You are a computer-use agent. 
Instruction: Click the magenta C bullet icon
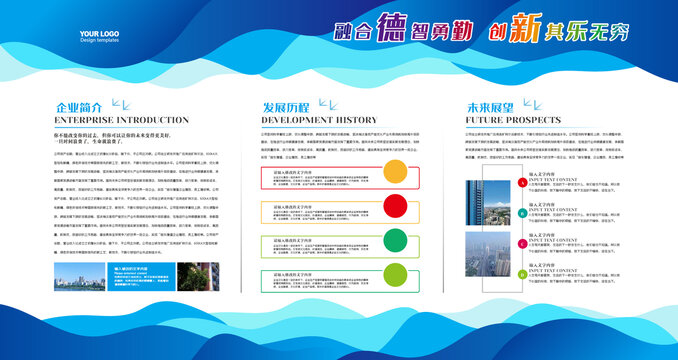pos(522,243)
